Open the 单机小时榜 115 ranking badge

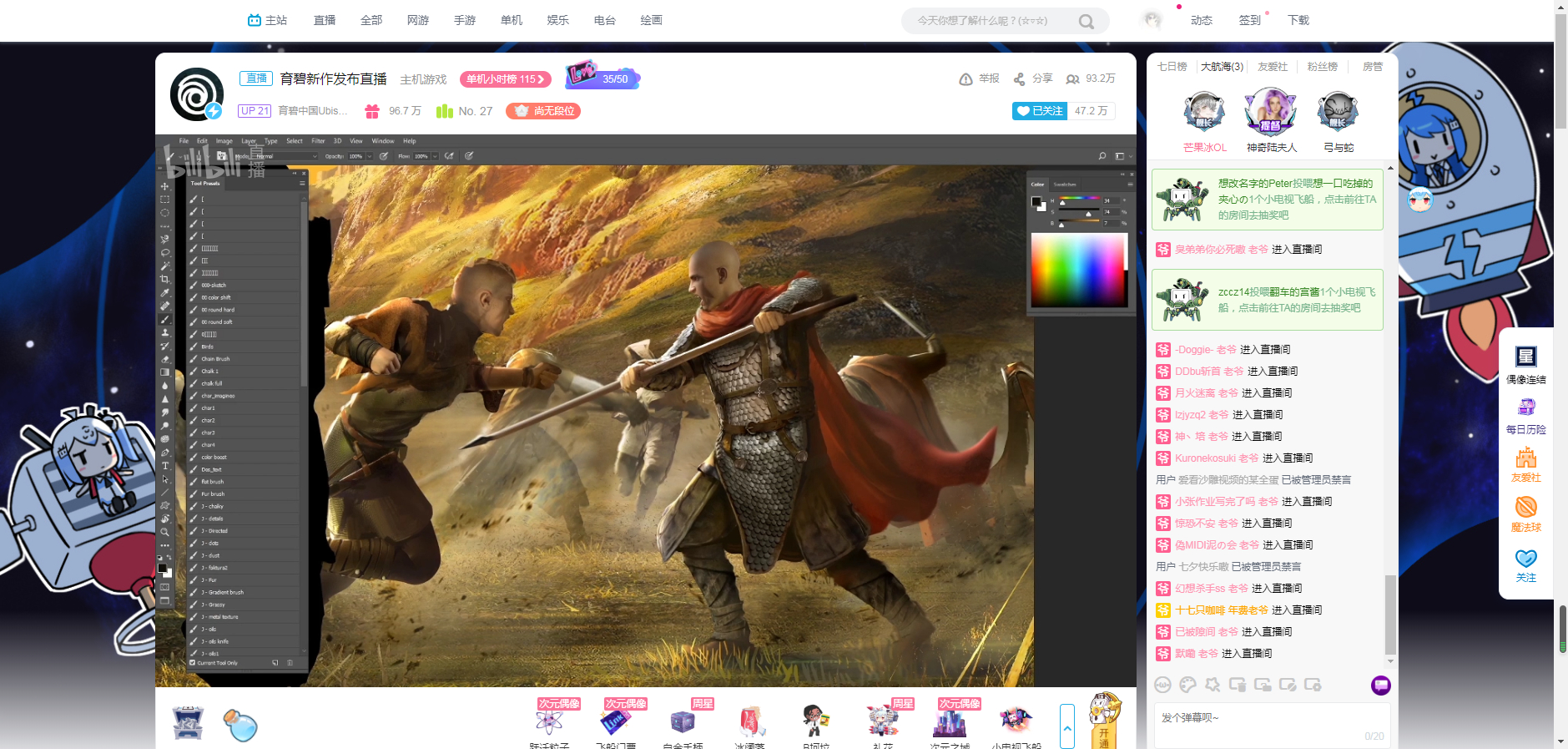coord(505,79)
